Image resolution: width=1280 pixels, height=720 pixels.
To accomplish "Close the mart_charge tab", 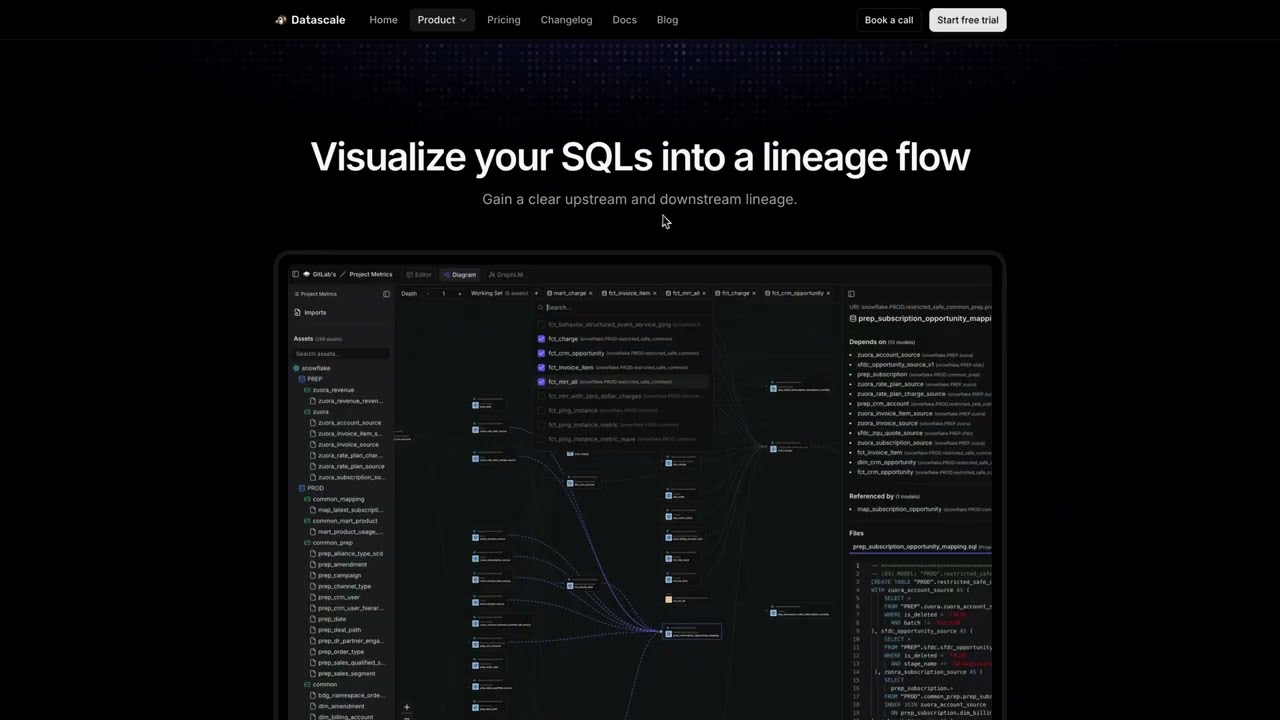I will 590,293.
